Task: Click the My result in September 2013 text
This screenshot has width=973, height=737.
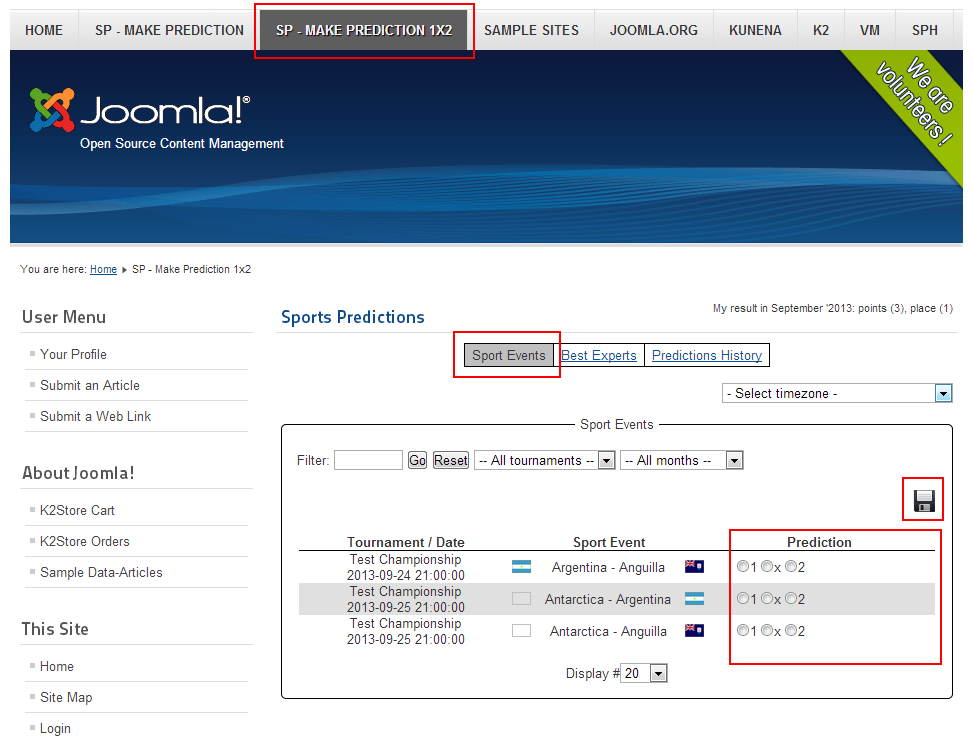Action: 833,308
